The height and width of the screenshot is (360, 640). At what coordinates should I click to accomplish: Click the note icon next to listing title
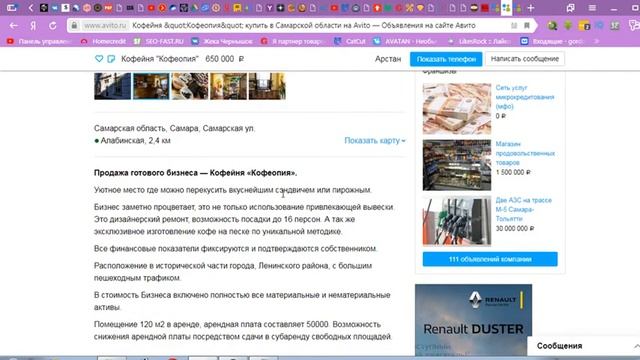click(111, 59)
